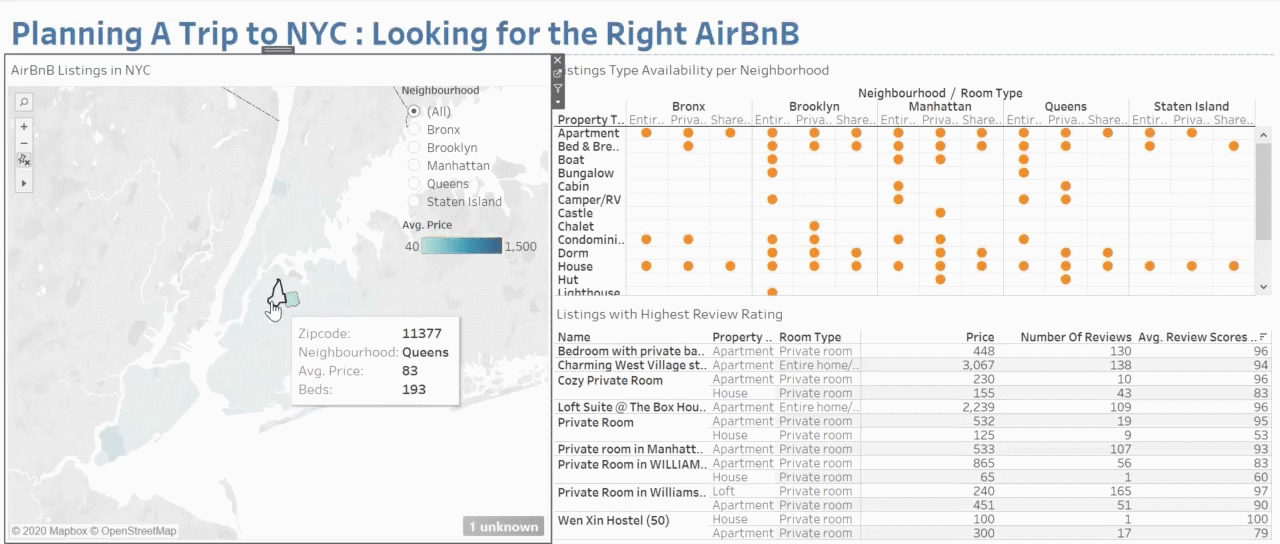Screen dimensions: 1280x544
Task: Select the Boat property type row label
Action: (x=571, y=160)
